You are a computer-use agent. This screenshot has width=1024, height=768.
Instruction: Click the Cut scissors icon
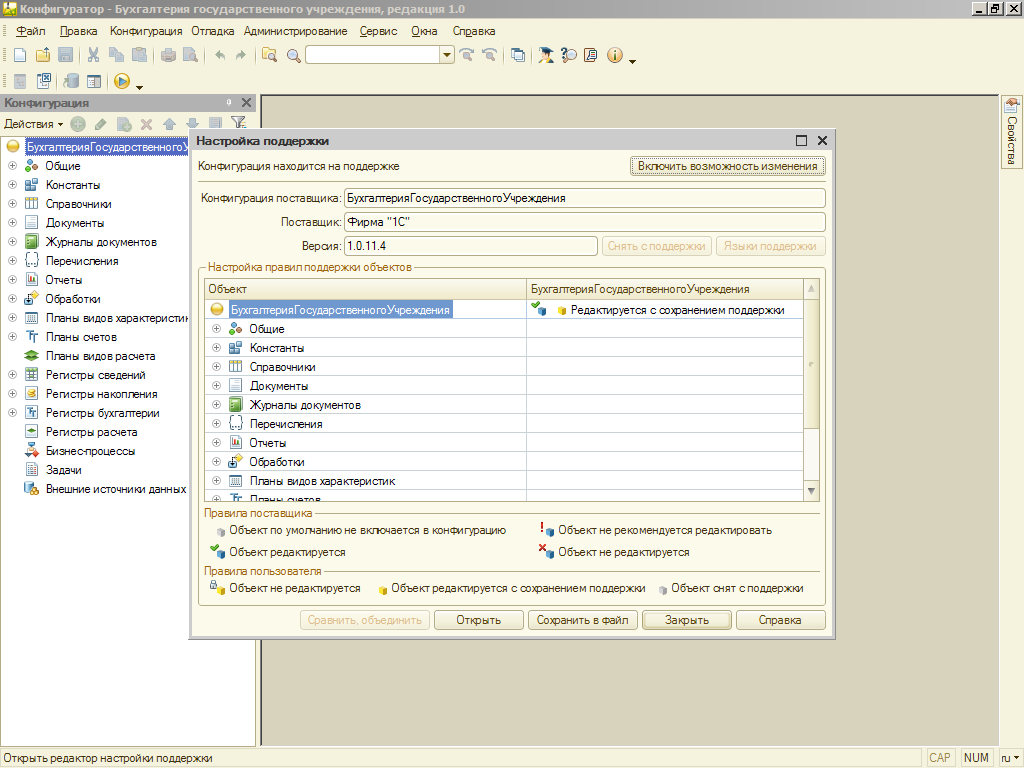coord(93,56)
